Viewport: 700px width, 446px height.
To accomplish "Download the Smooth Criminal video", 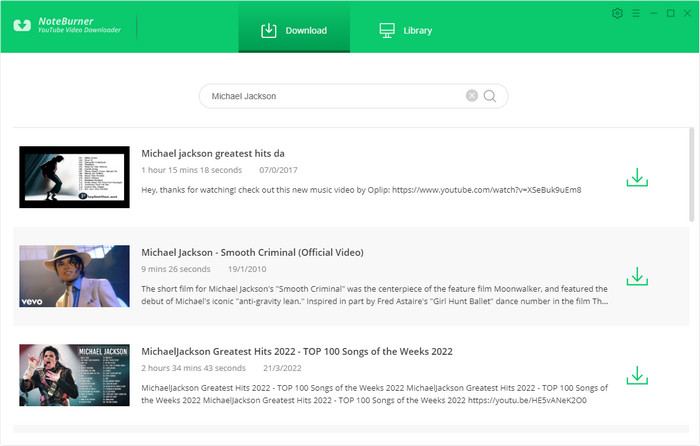I will click(637, 276).
